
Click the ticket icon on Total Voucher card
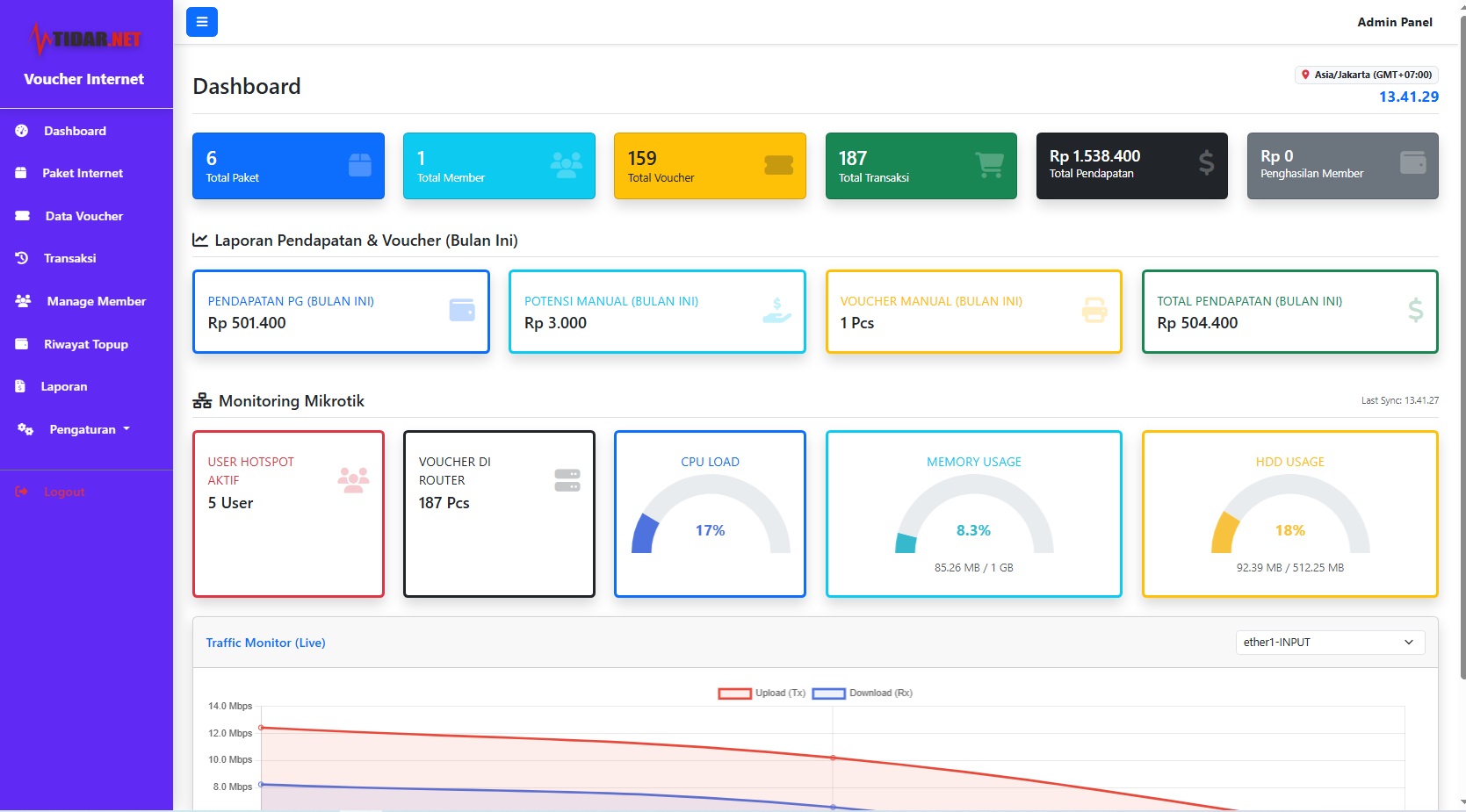779,165
